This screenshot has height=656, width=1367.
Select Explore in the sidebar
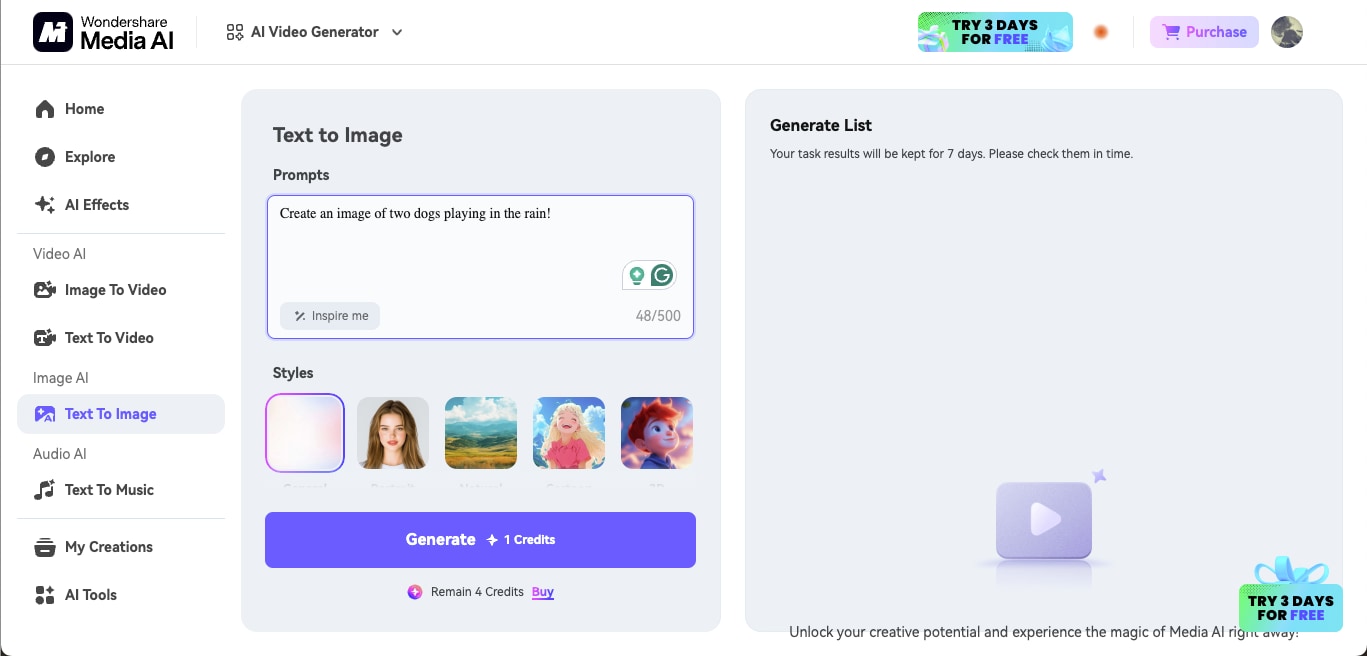click(89, 157)
